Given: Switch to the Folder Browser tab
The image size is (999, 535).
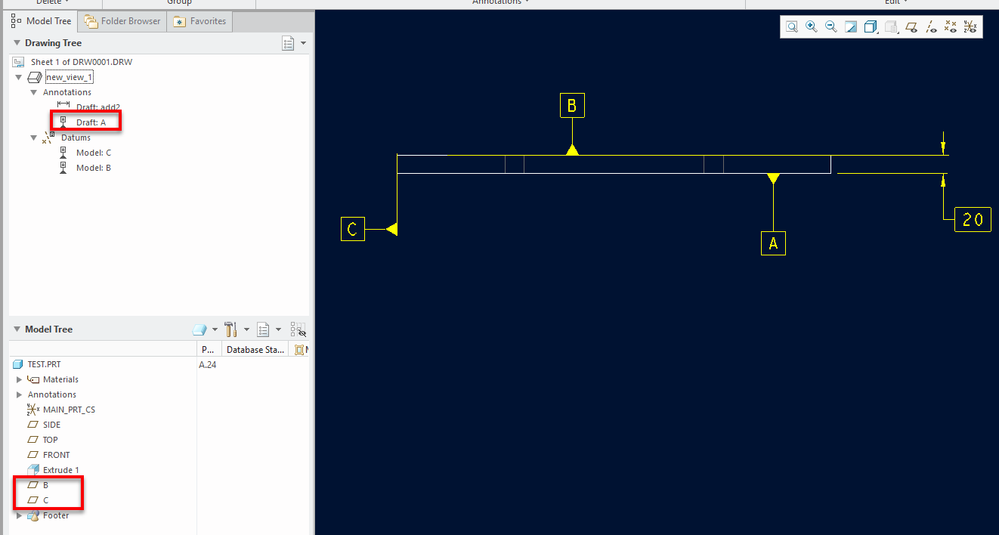Looking at the screenshot, I should pos(122,21).
